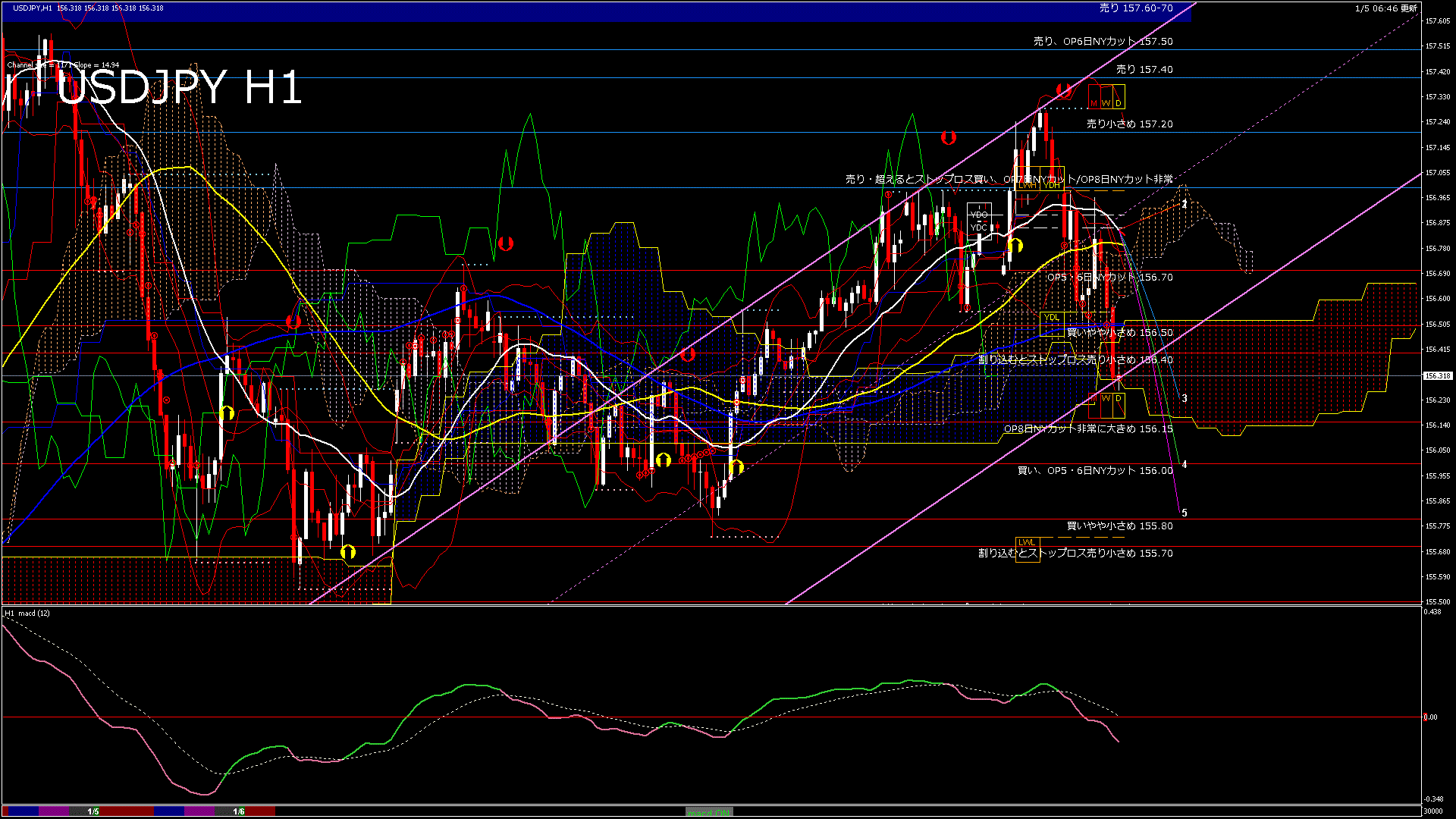Click yellow up-arrow signal beside YDC box
The height and width of the screenshot is (819, 1456).
[x=1015, y=245]
